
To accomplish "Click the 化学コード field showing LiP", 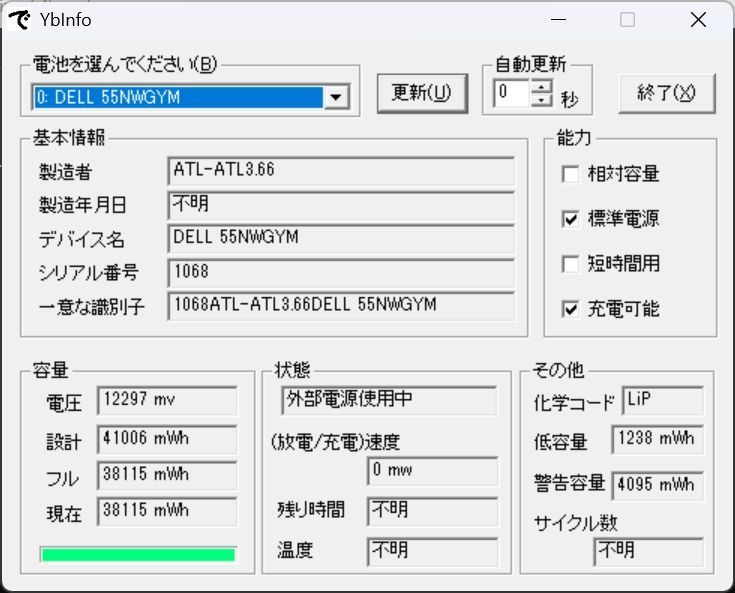I will (662, 400).
